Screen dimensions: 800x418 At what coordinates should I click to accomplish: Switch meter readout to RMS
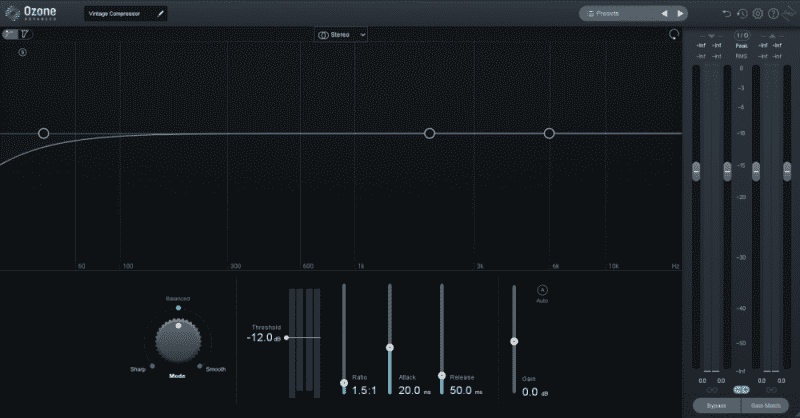coord(741,56)
